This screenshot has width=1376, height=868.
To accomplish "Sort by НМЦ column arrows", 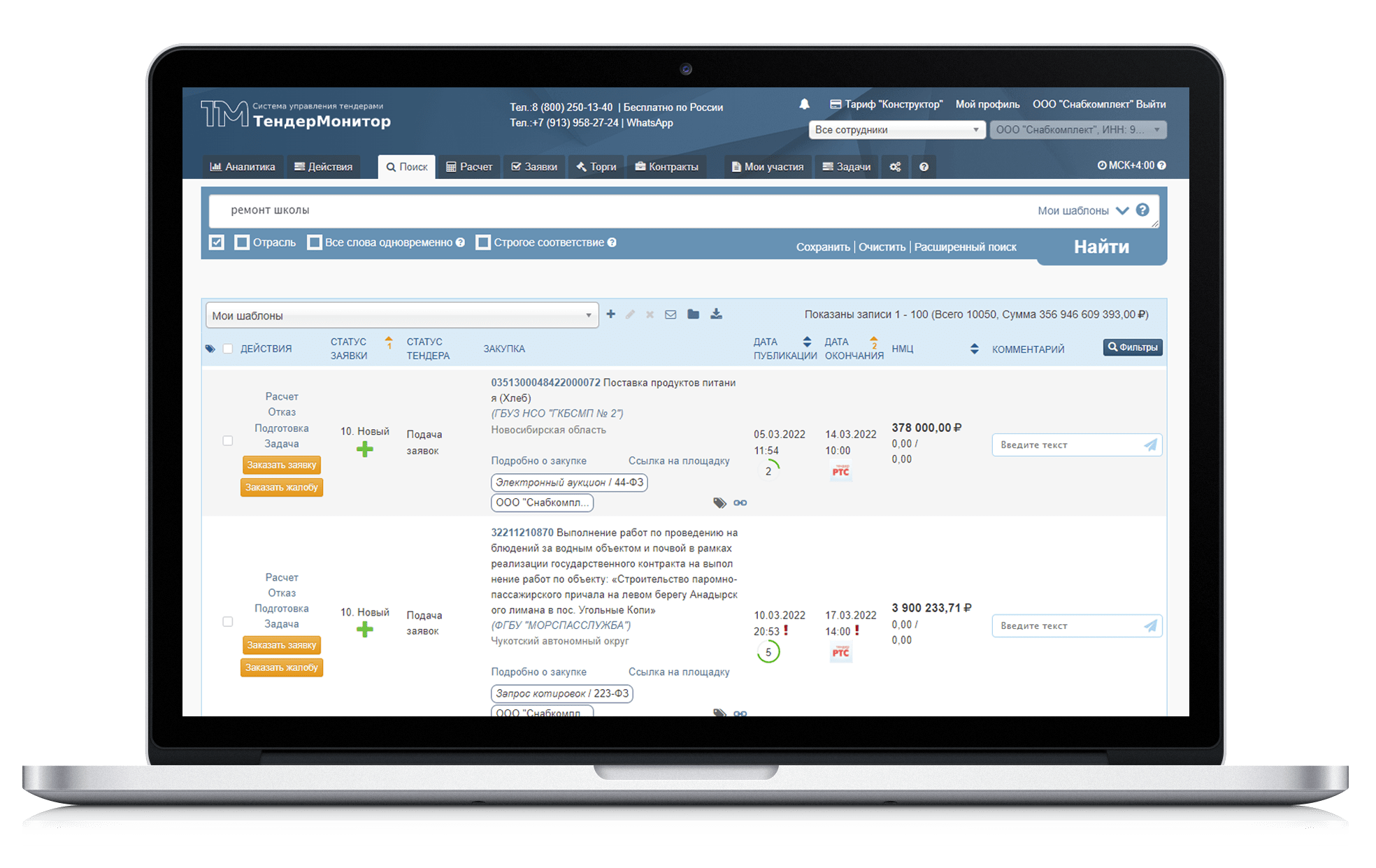I will (x=975, y=349).
